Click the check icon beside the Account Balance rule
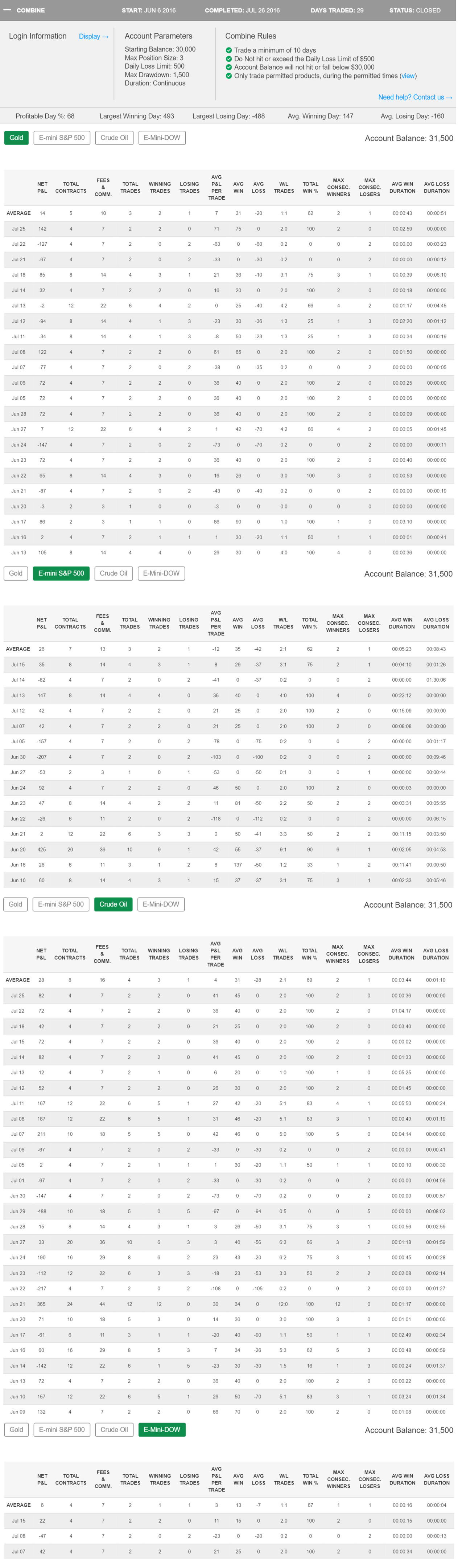Image resolution: width=458 pixels, height=1568 pixels. pos(229,68)
